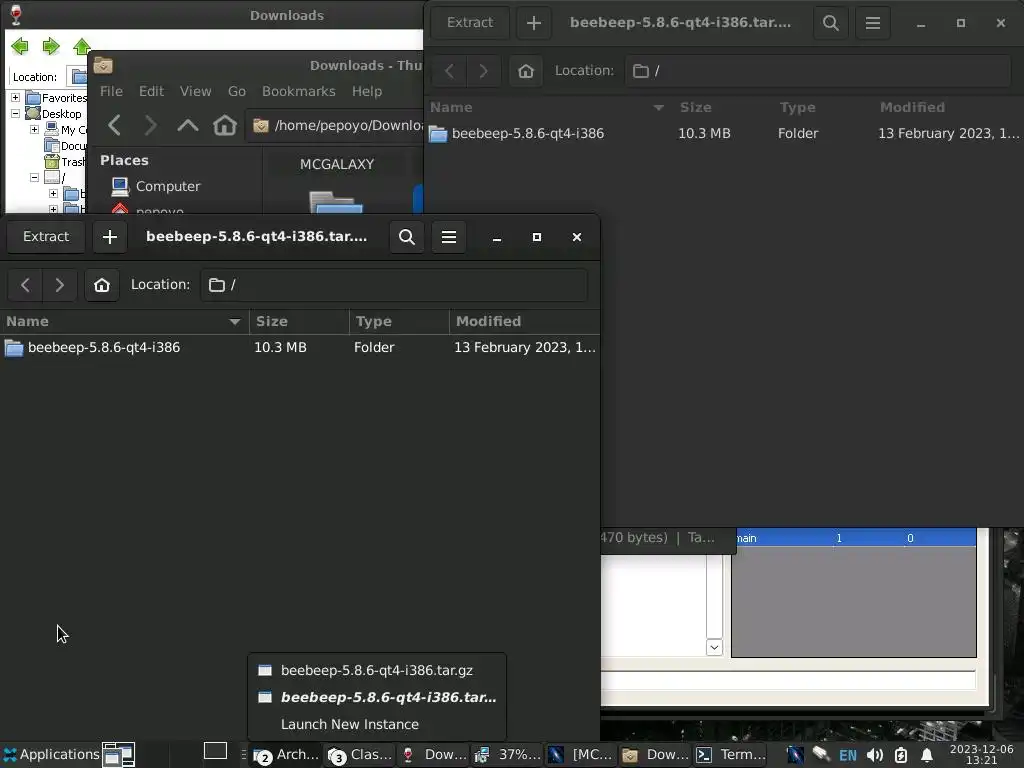Sort by Modified column in front archive window
Viewport: 1024px width, 768px height.
(x=524, y=321)
